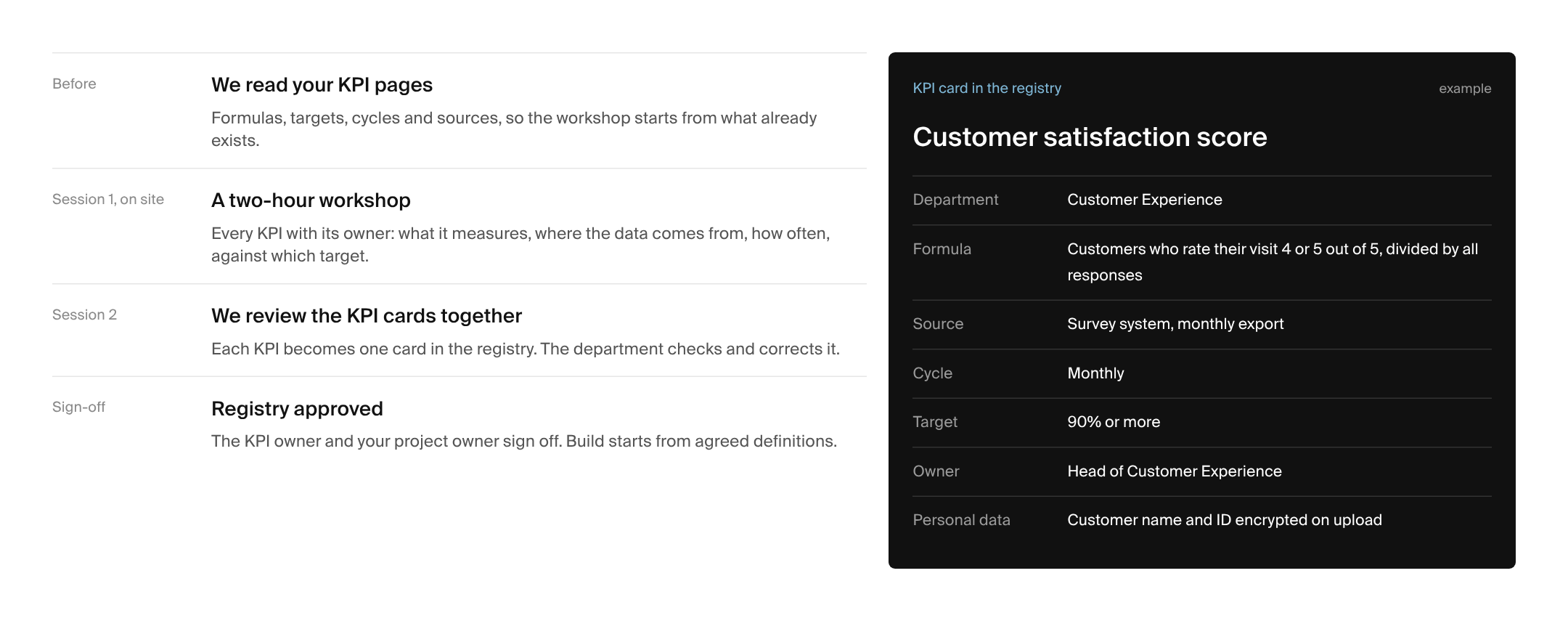The height and width of the screenshot is (621, 1568).
Task: Click the 'Personal data' field label
Action: tap(961, 520)
